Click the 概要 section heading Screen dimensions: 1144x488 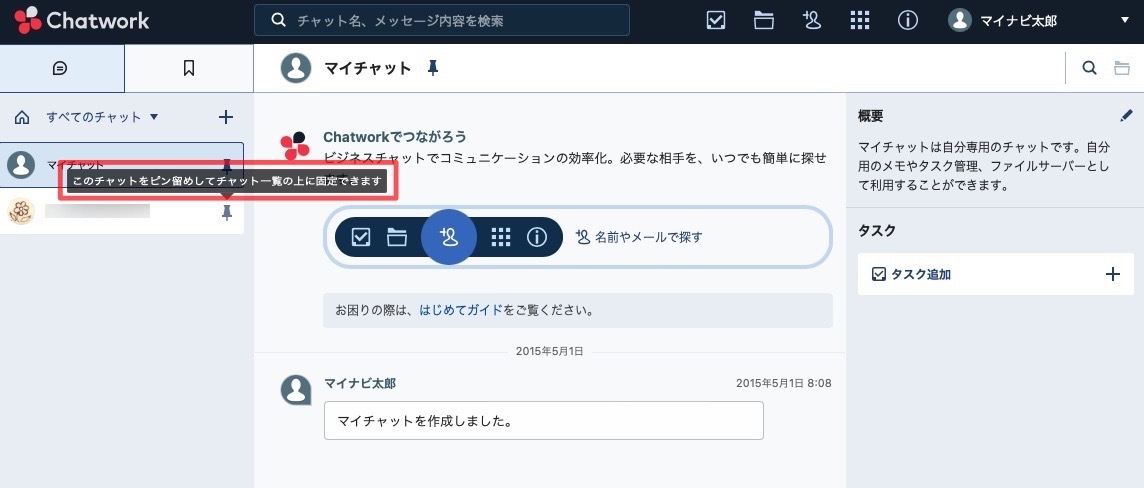871,115
